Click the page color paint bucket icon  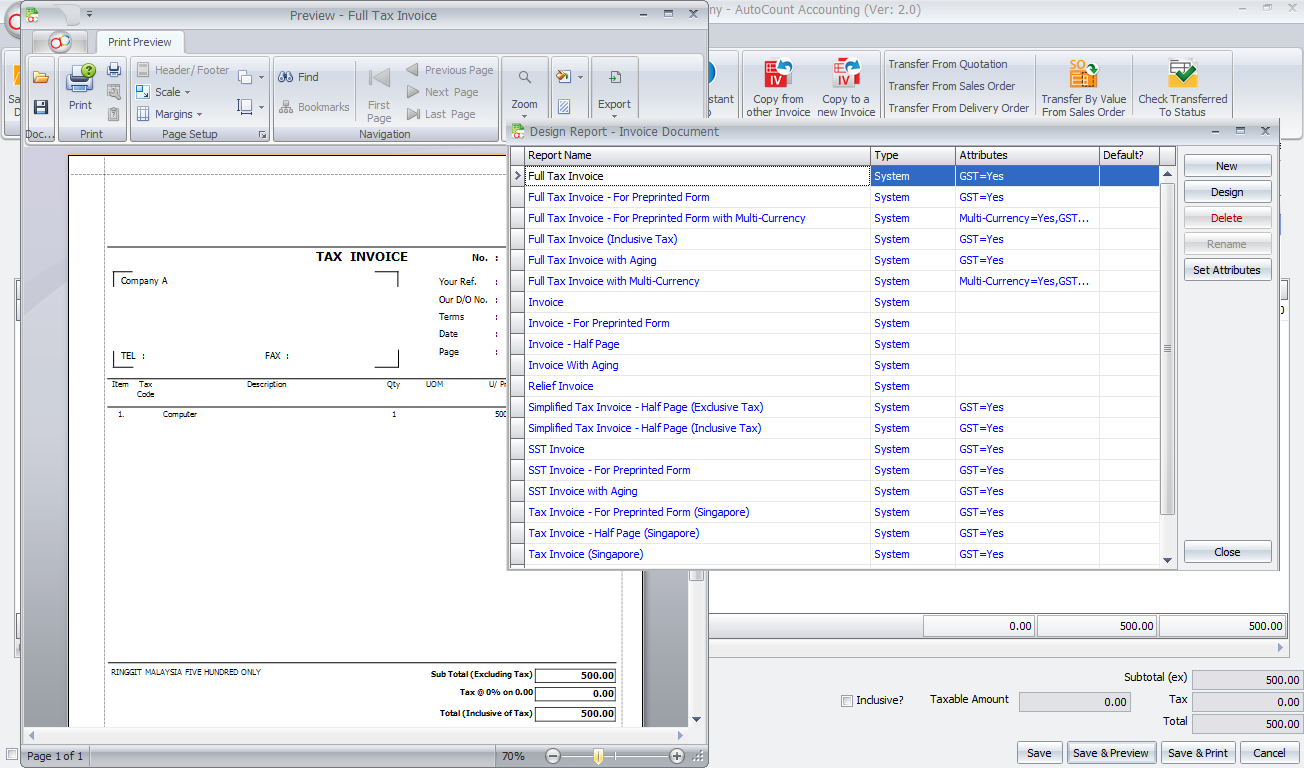(564, 76)
